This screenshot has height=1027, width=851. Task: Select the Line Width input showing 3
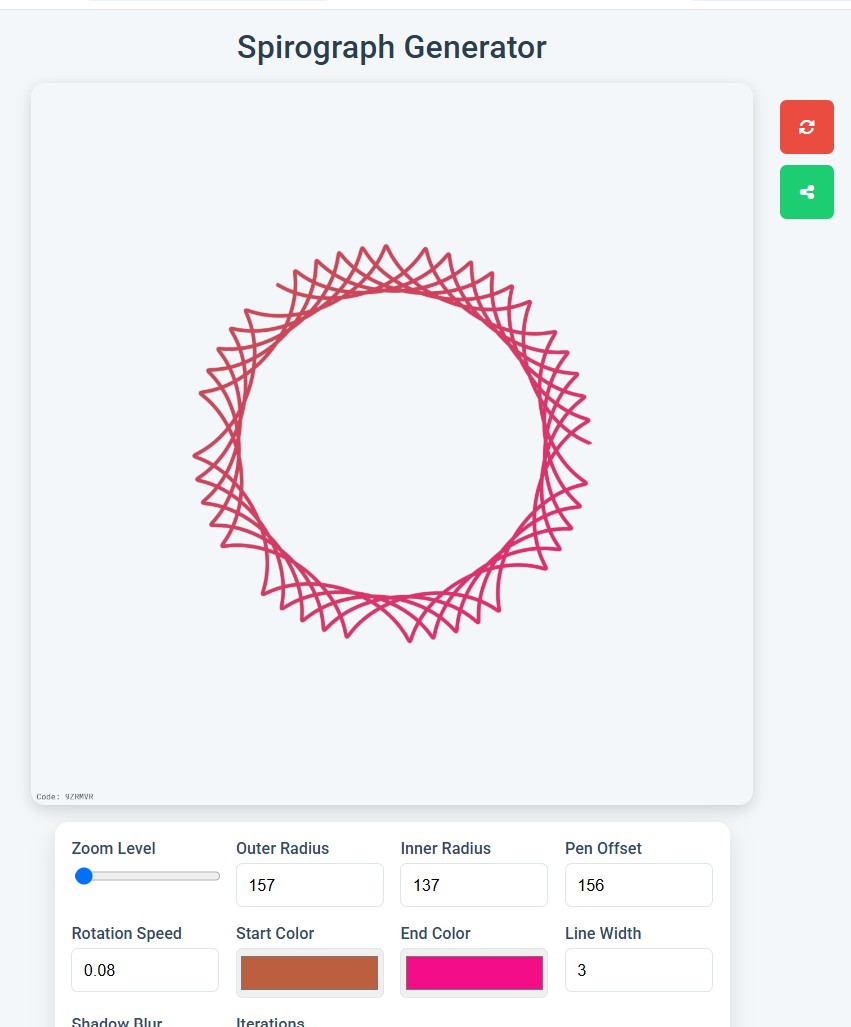[638, 969]
